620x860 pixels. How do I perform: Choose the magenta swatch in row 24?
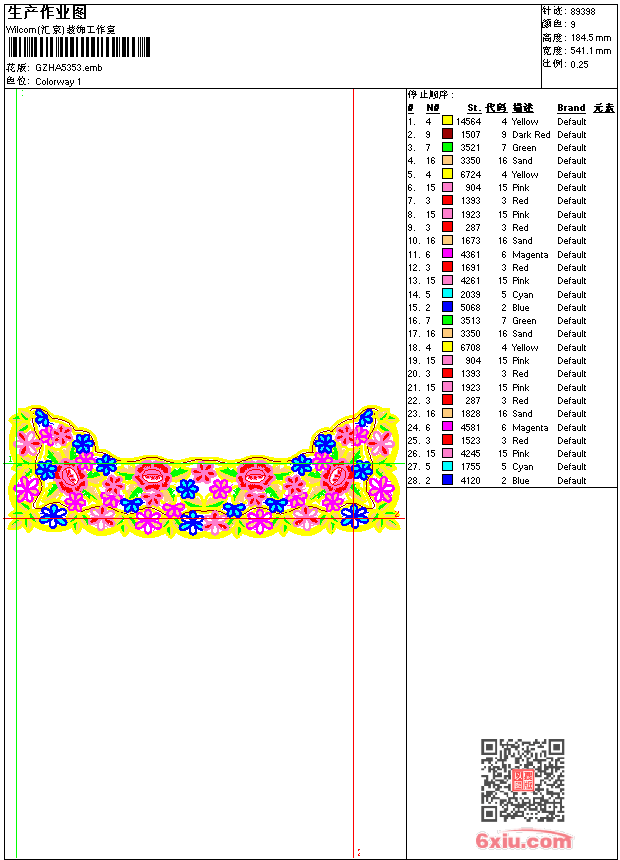447,427
